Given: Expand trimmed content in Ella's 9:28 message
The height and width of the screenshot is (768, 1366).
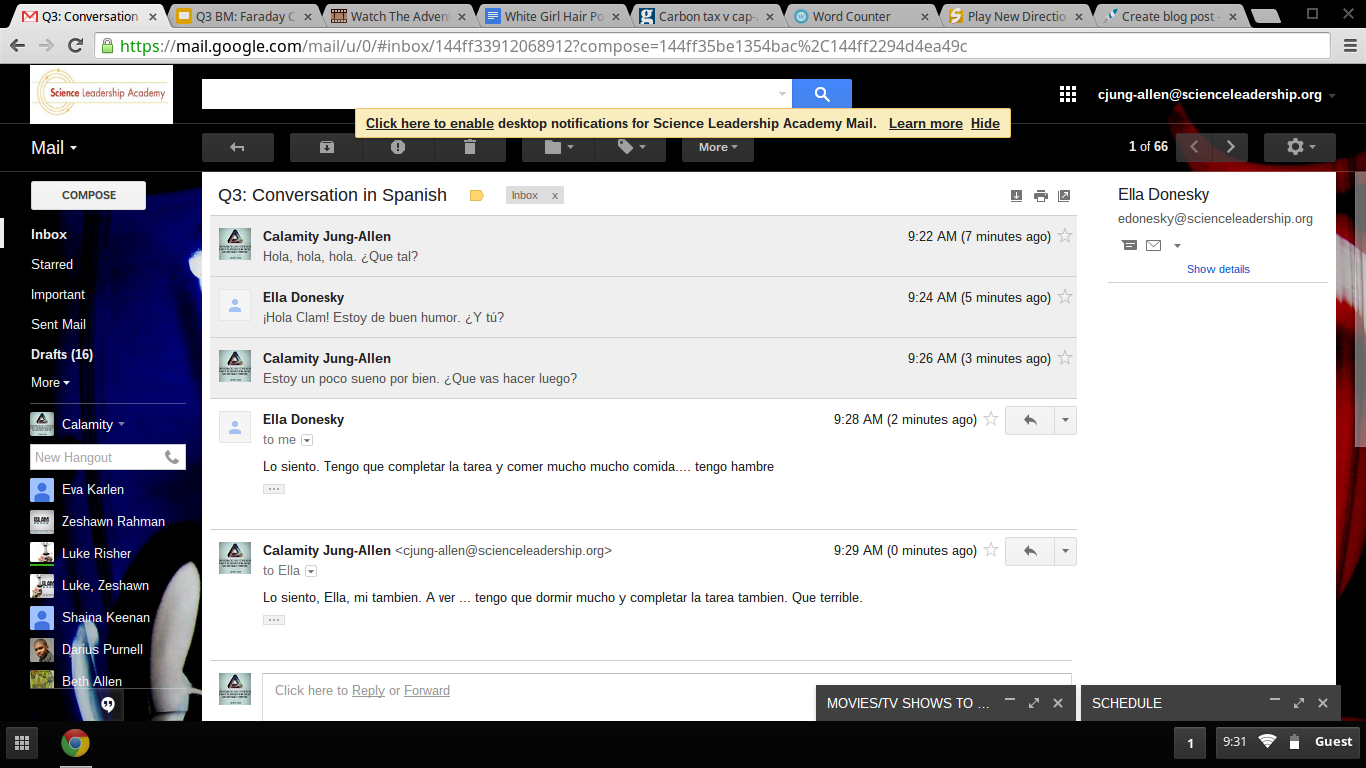Looking at the screenshot, I should click(x=274, y=489).
